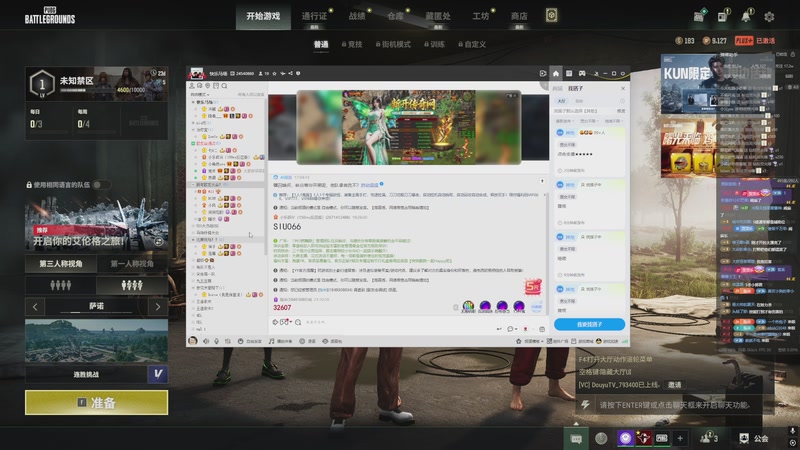Close the 找搭子 side panel

pos(623,88)
